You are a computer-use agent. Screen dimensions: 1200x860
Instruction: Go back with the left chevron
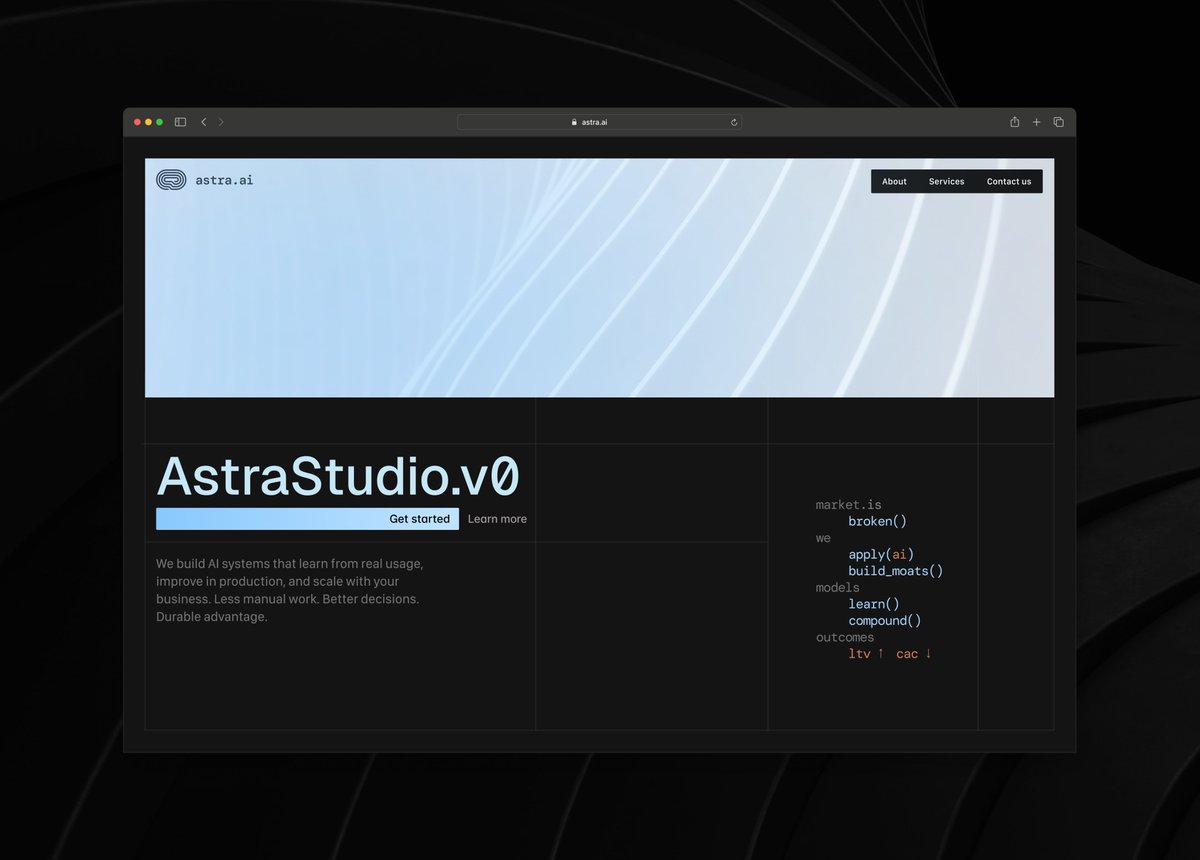pos(203,122)
